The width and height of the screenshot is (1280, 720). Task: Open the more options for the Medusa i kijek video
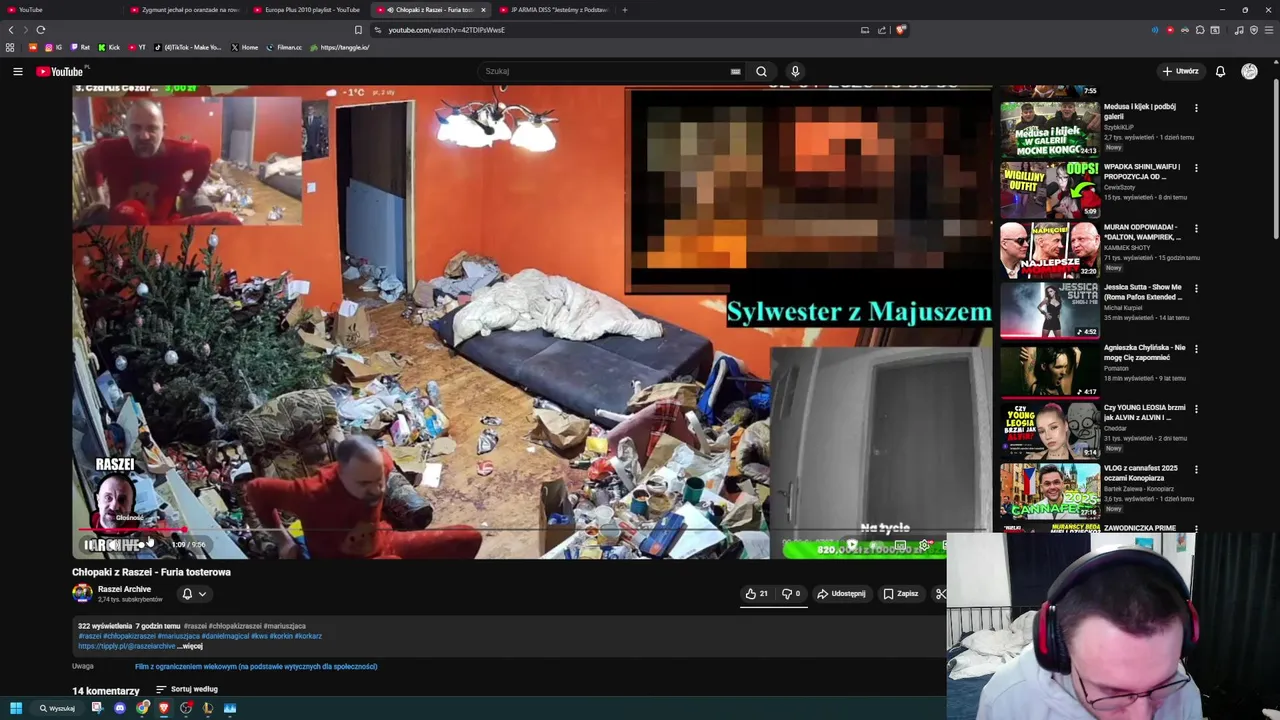[1196, 108]
